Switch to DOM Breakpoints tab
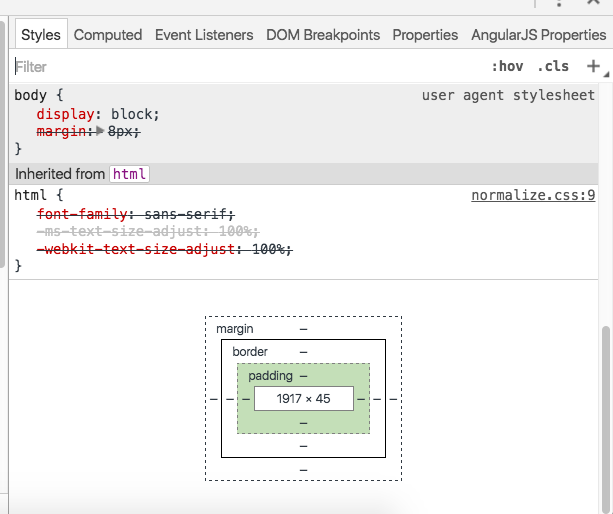The image size is (613, 514). click(323, 35)
